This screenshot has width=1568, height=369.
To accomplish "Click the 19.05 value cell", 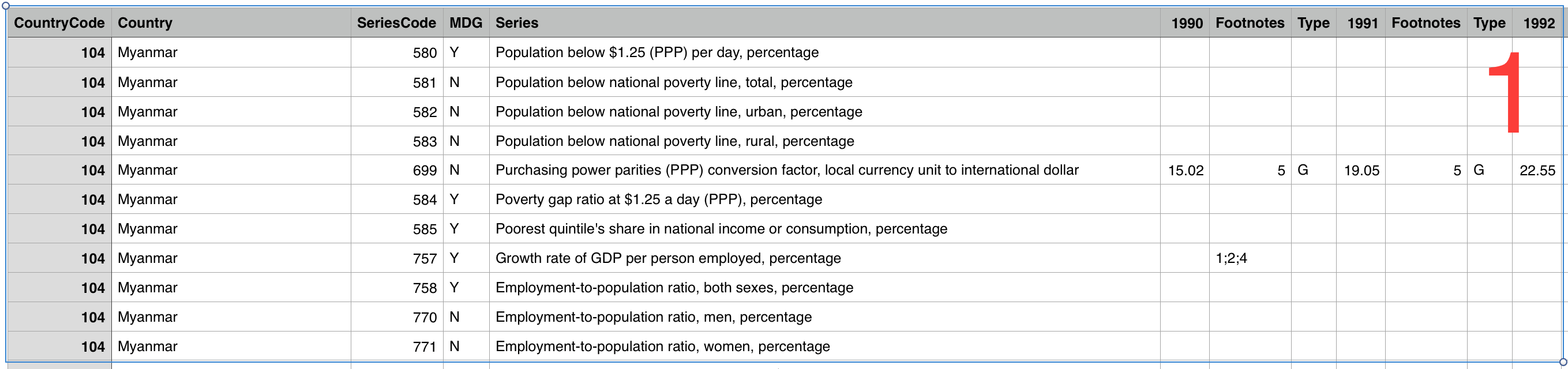I will coord(1361,171).
